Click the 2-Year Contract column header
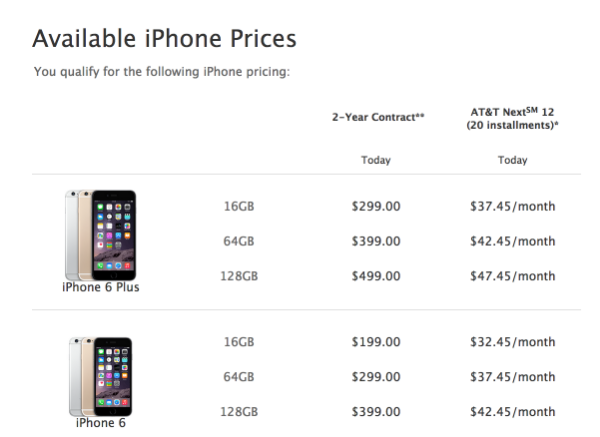 point(378,117)
